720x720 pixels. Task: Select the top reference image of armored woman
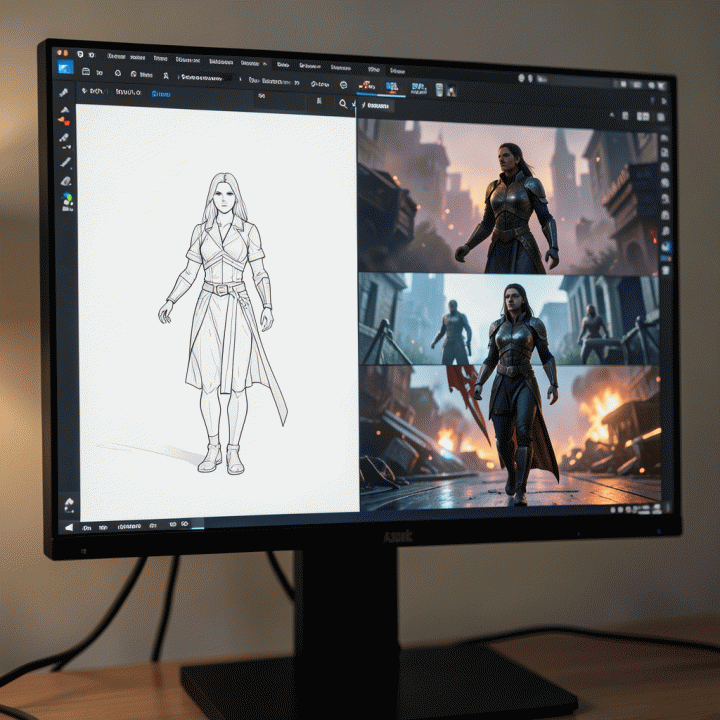pyautogui.click(x=508, y=197)
